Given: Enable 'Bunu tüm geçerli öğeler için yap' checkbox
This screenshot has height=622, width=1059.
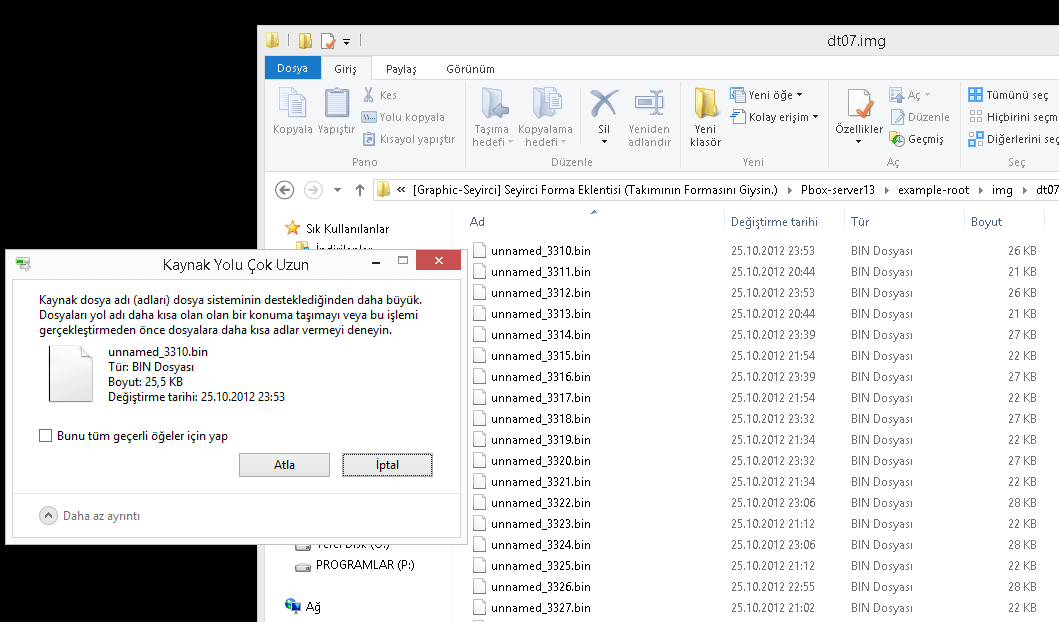Looking at the screenshot, I should pos(45,436).
